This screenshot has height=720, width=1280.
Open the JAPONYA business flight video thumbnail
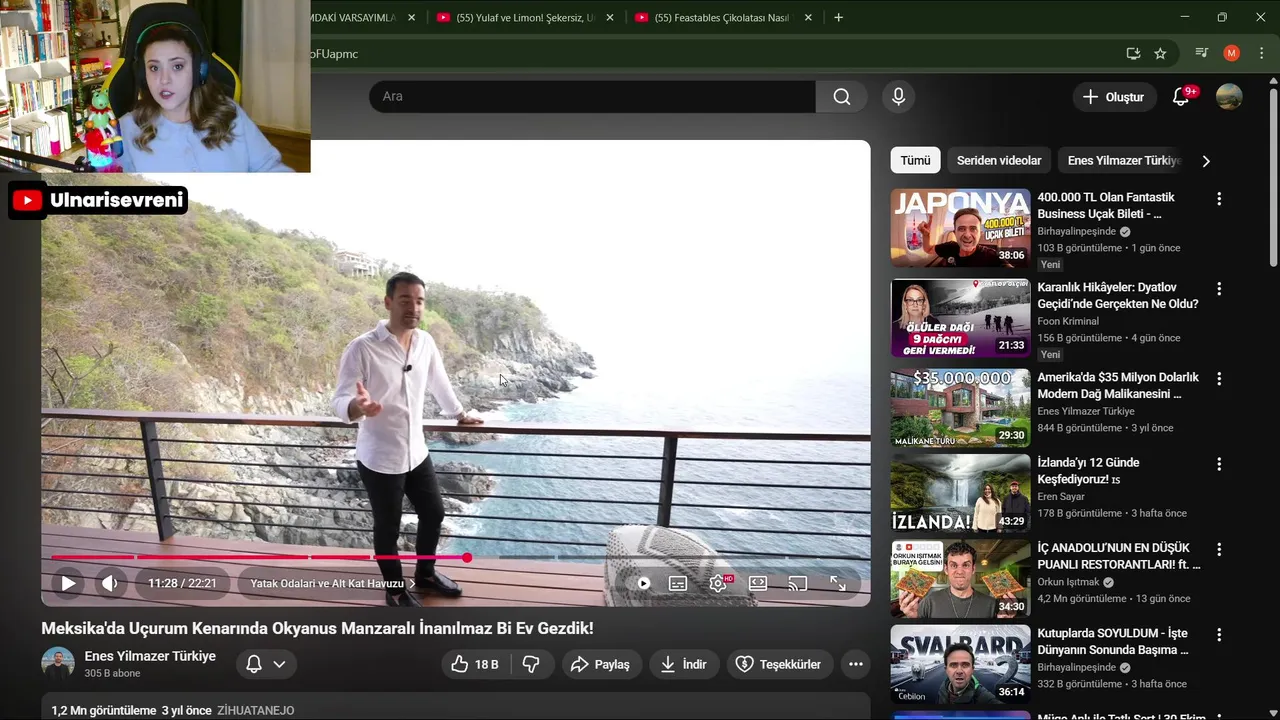(x=960, y=228)
